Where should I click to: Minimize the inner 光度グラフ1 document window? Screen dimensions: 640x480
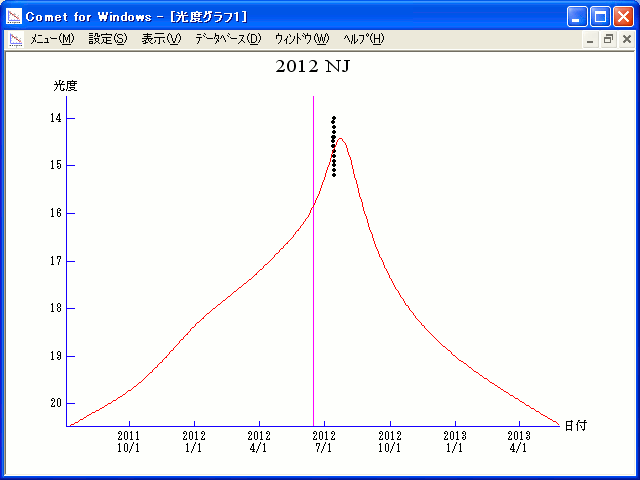point(590,40)
